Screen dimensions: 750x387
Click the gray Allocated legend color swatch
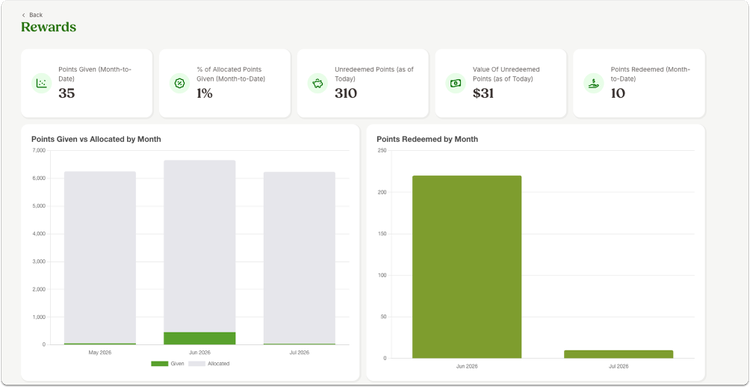[x=197, y=364]
